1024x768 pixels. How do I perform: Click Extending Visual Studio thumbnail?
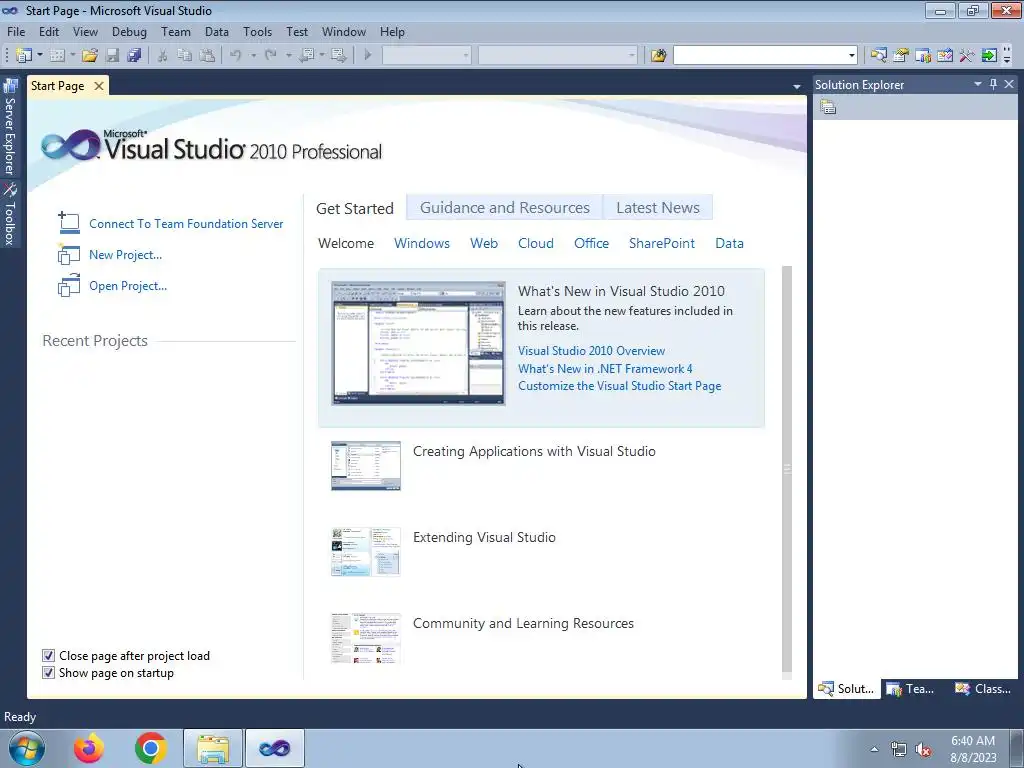pos(366,552)
